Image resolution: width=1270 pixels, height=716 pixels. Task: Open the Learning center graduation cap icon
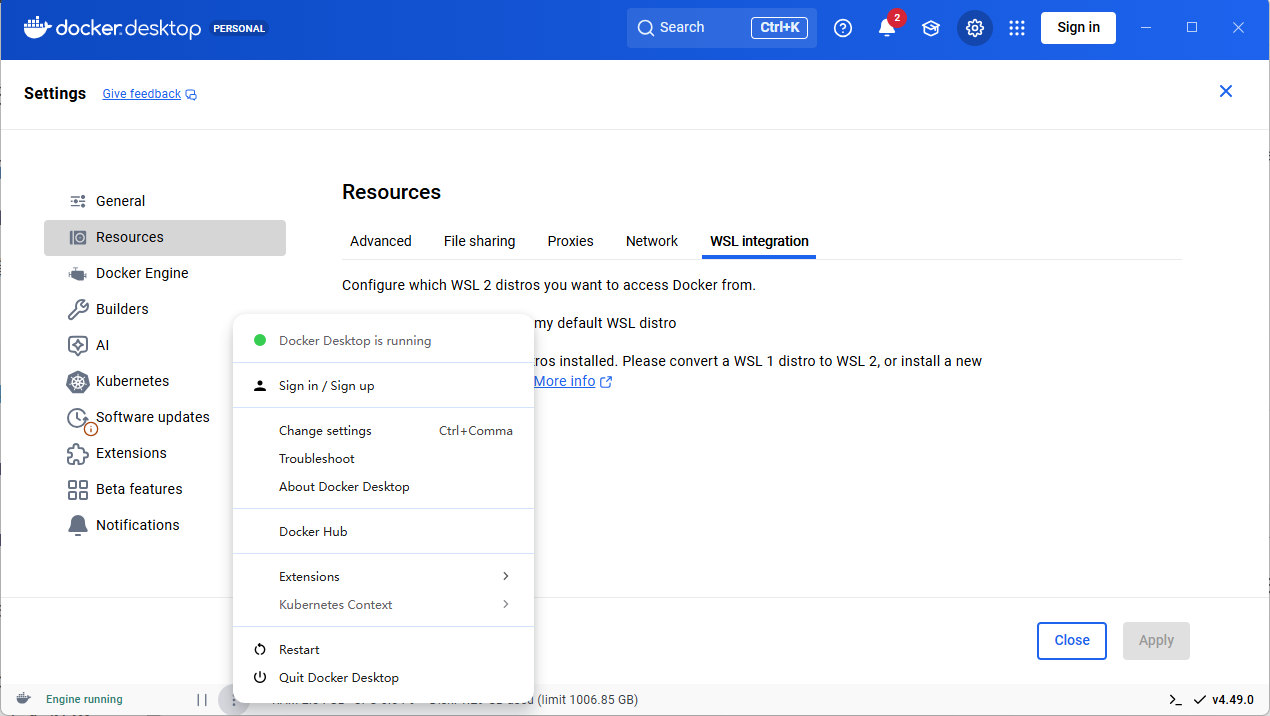931,28
